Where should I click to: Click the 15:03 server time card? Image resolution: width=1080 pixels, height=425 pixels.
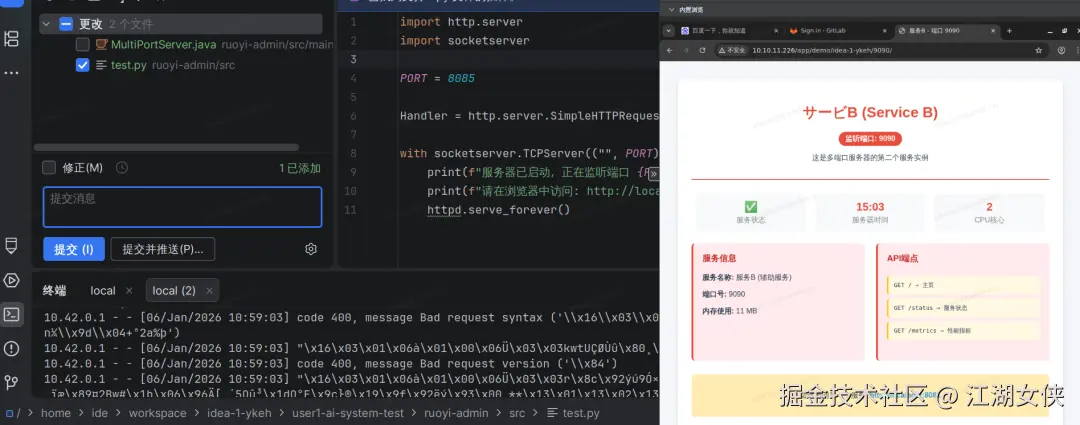tap(870, 213)
